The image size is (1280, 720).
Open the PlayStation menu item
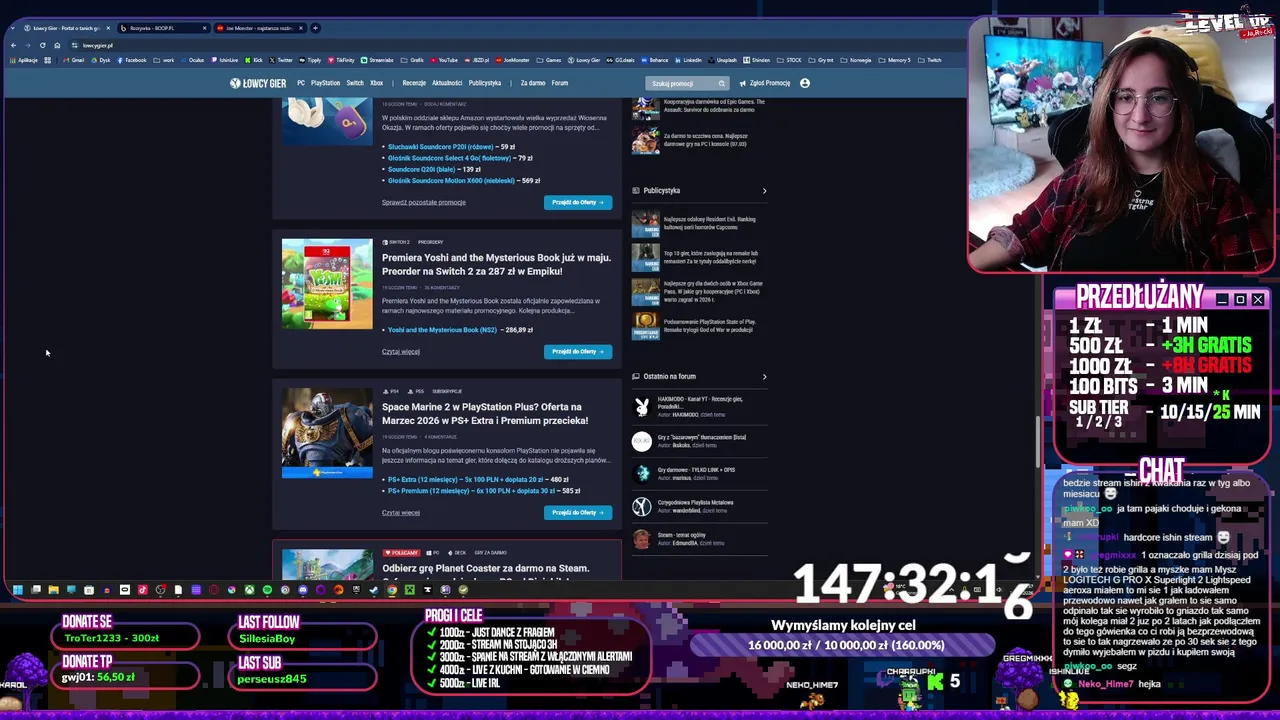click(x=325, y=83)
